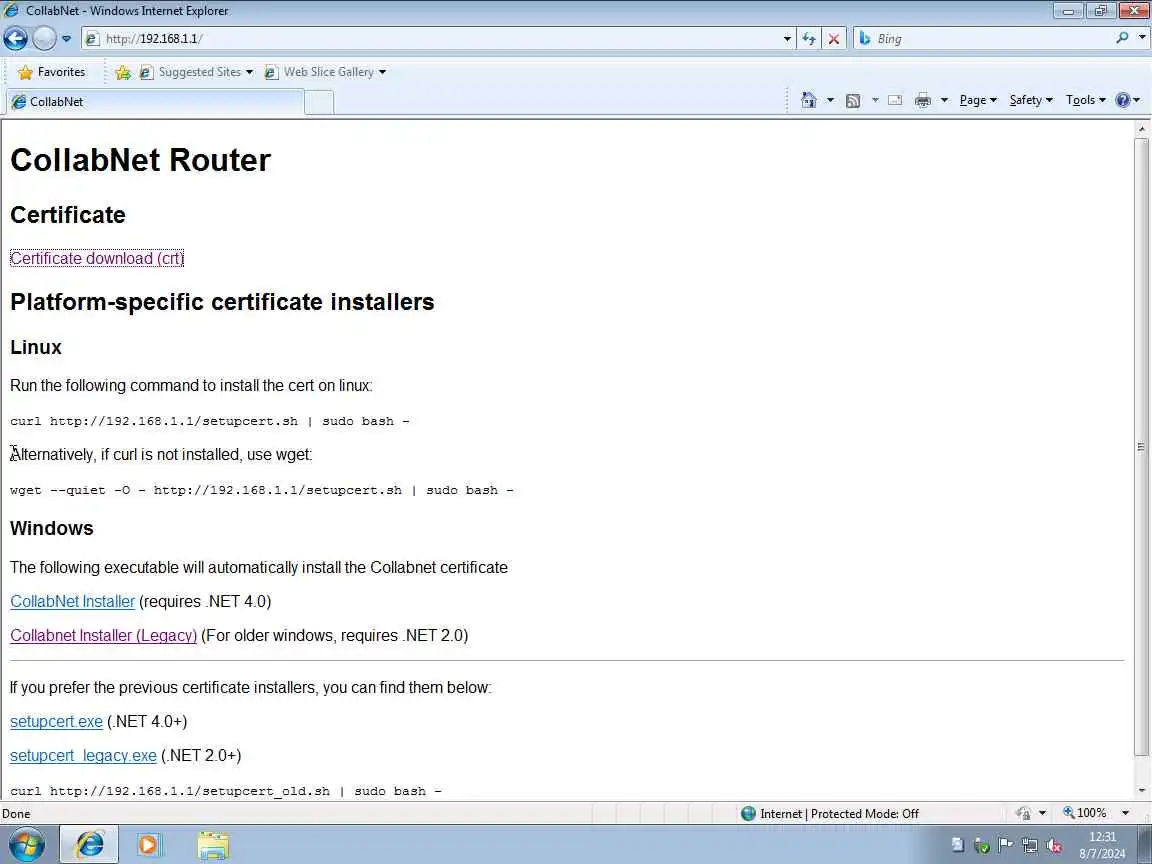Click Internet Protected Mode status zone

point(830,813)
